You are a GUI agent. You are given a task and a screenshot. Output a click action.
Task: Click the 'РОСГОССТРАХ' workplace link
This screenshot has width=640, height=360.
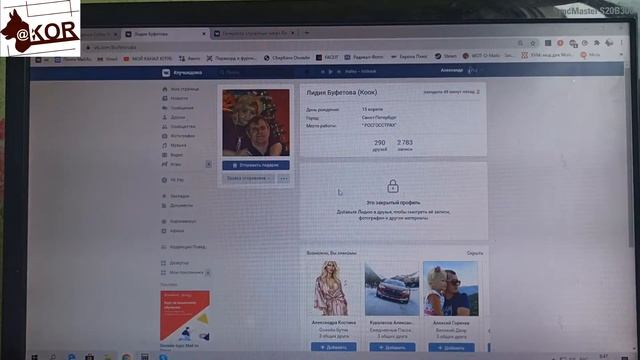coord(380,125)
